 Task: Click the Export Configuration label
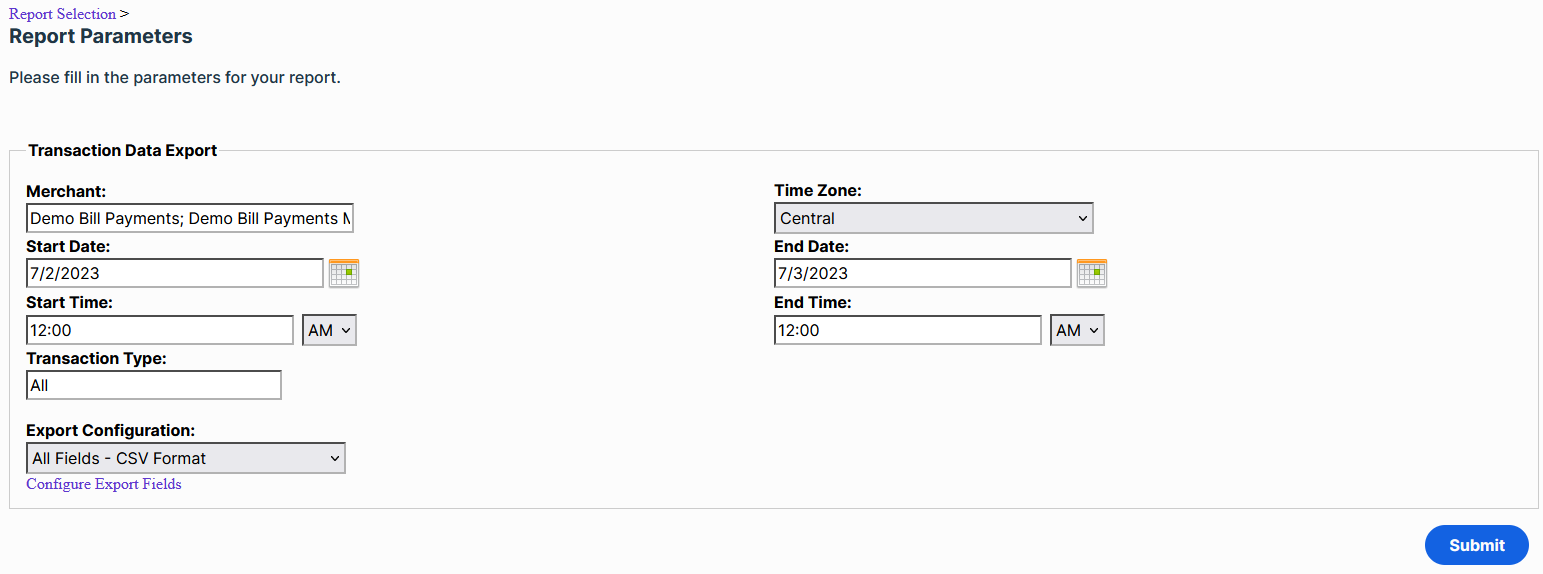tap(111, 430)
